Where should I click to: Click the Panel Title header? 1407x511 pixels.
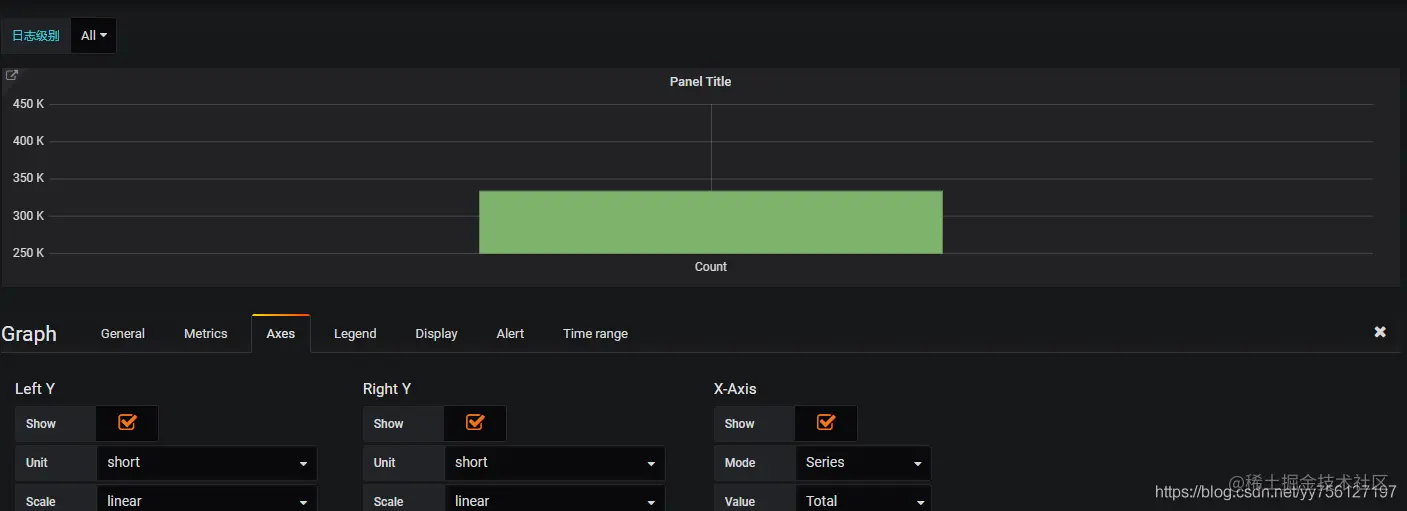[700, 81]
